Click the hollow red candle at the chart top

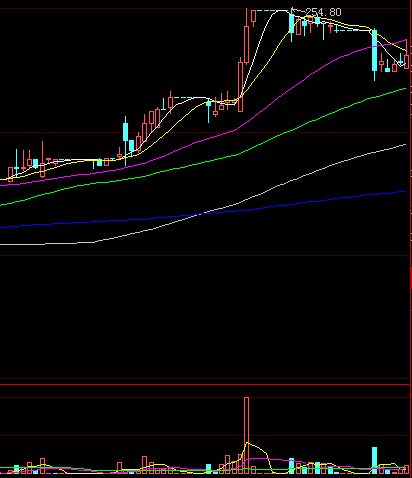pyautogui.click(x=253, y=17)
